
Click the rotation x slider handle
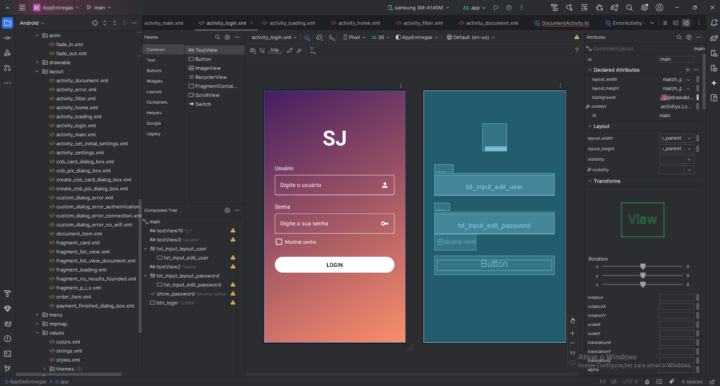643,267
